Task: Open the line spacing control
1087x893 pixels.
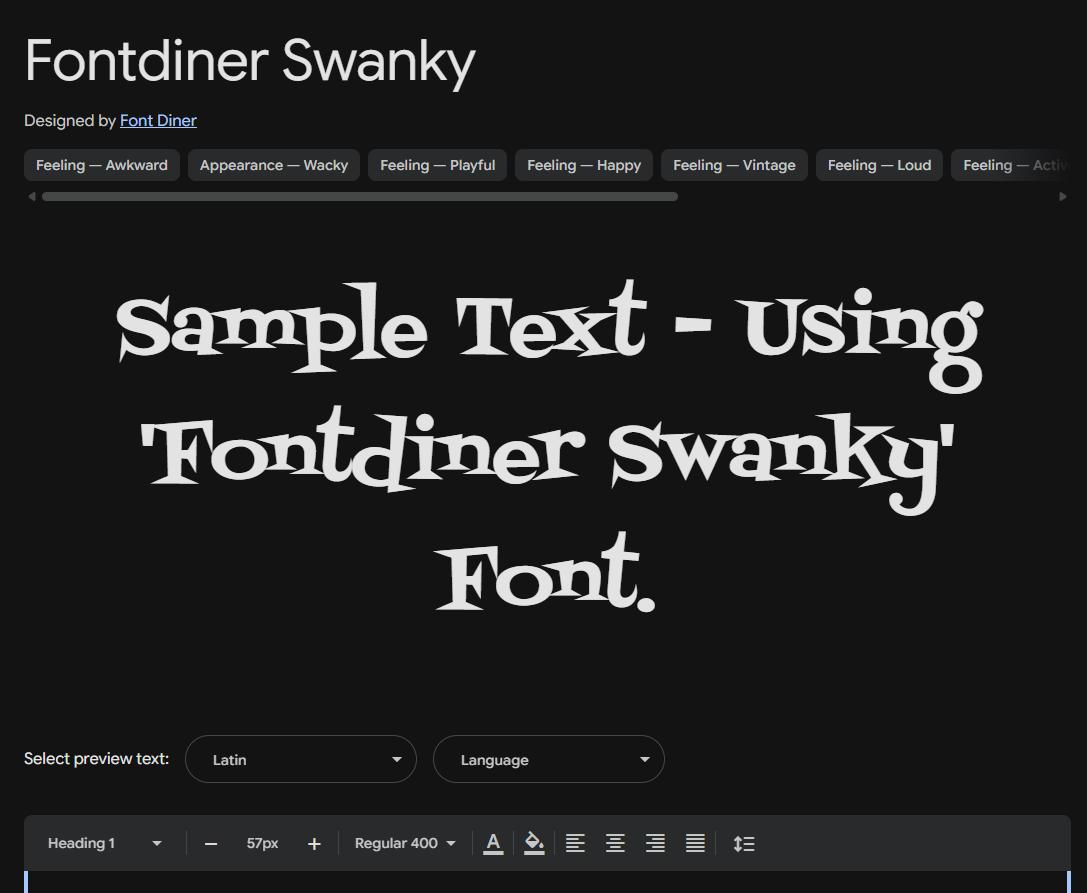Action: (x=744, y=843)
